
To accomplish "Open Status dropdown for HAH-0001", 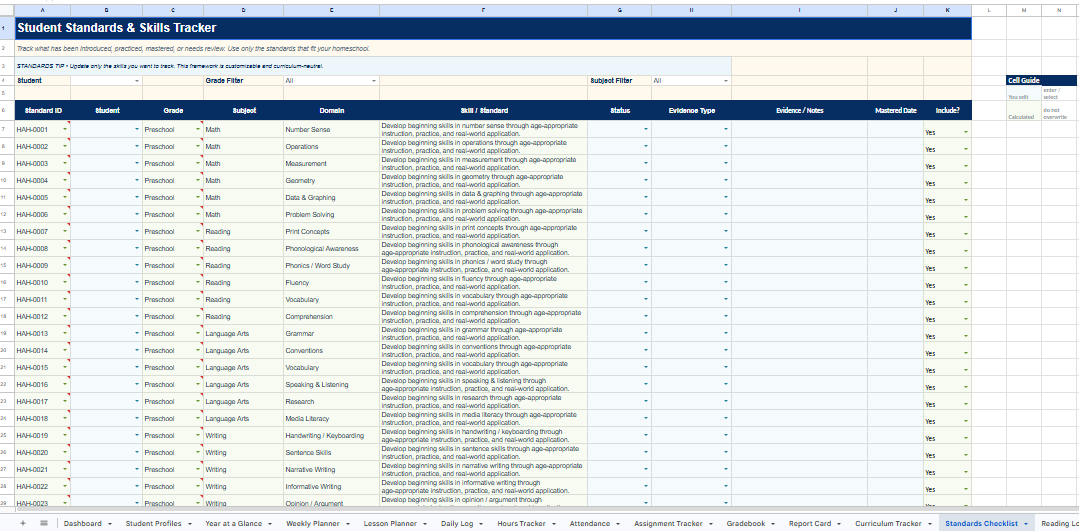I will (x=646, y=129).
